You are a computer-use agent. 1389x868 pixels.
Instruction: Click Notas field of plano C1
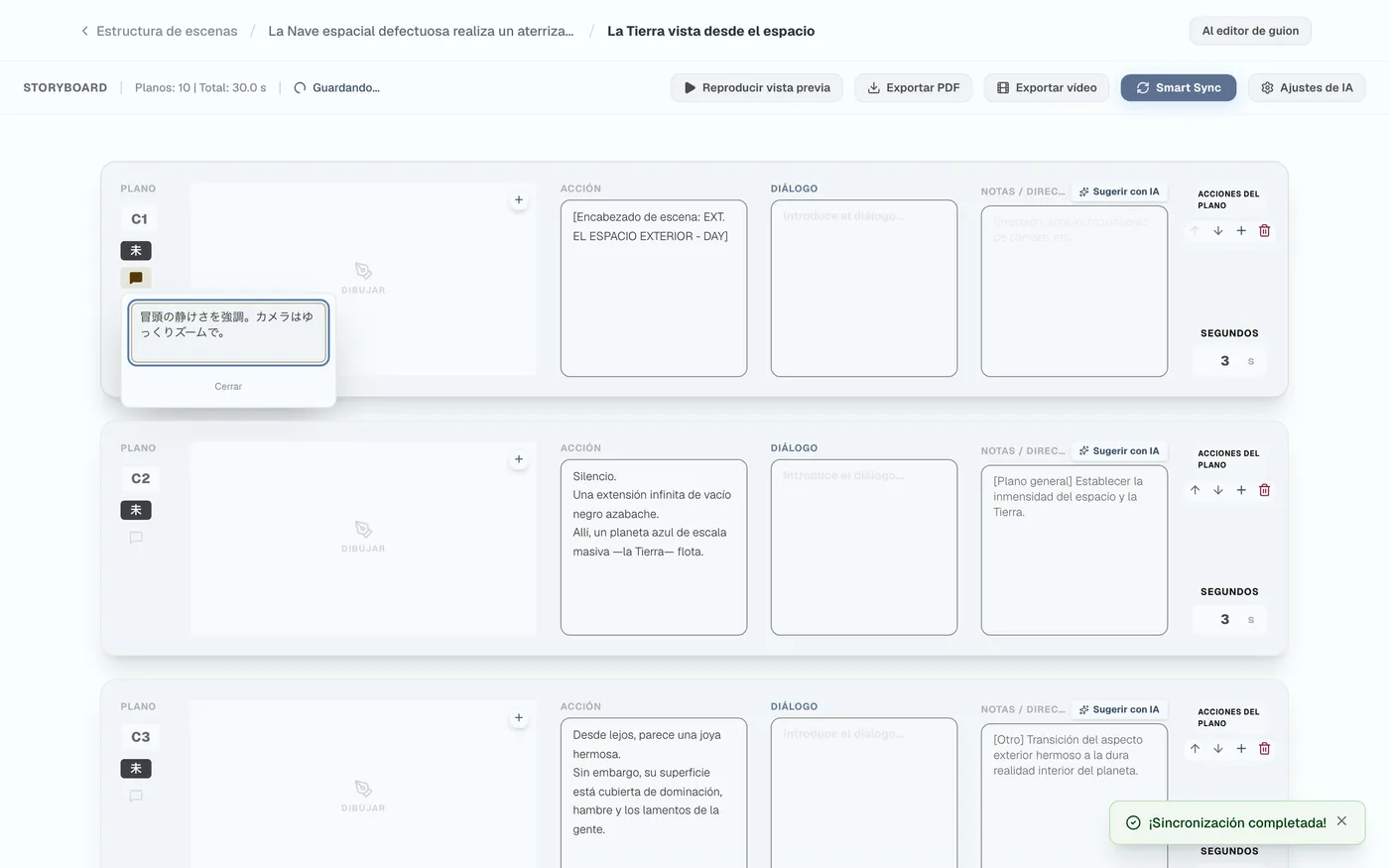(1074, 291)
